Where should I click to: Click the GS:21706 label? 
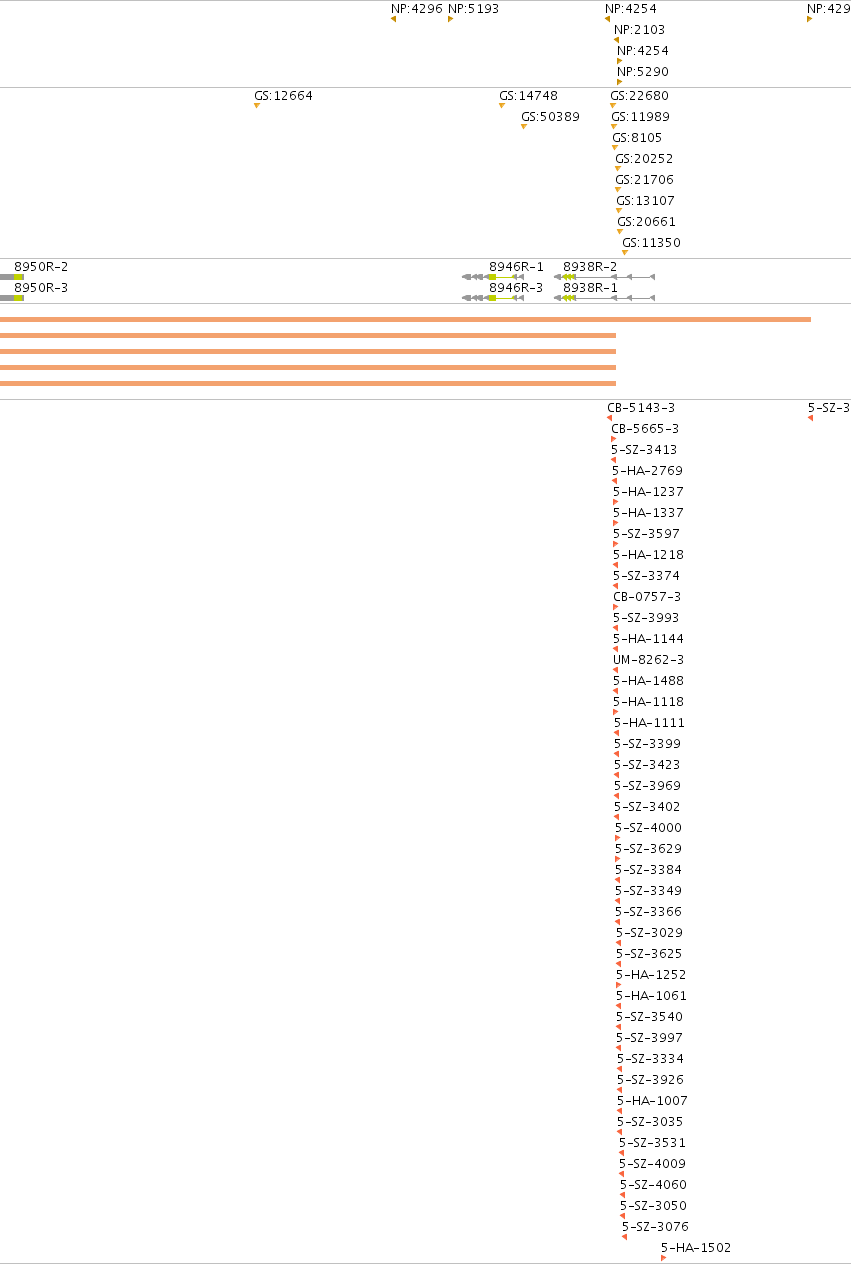645,180
